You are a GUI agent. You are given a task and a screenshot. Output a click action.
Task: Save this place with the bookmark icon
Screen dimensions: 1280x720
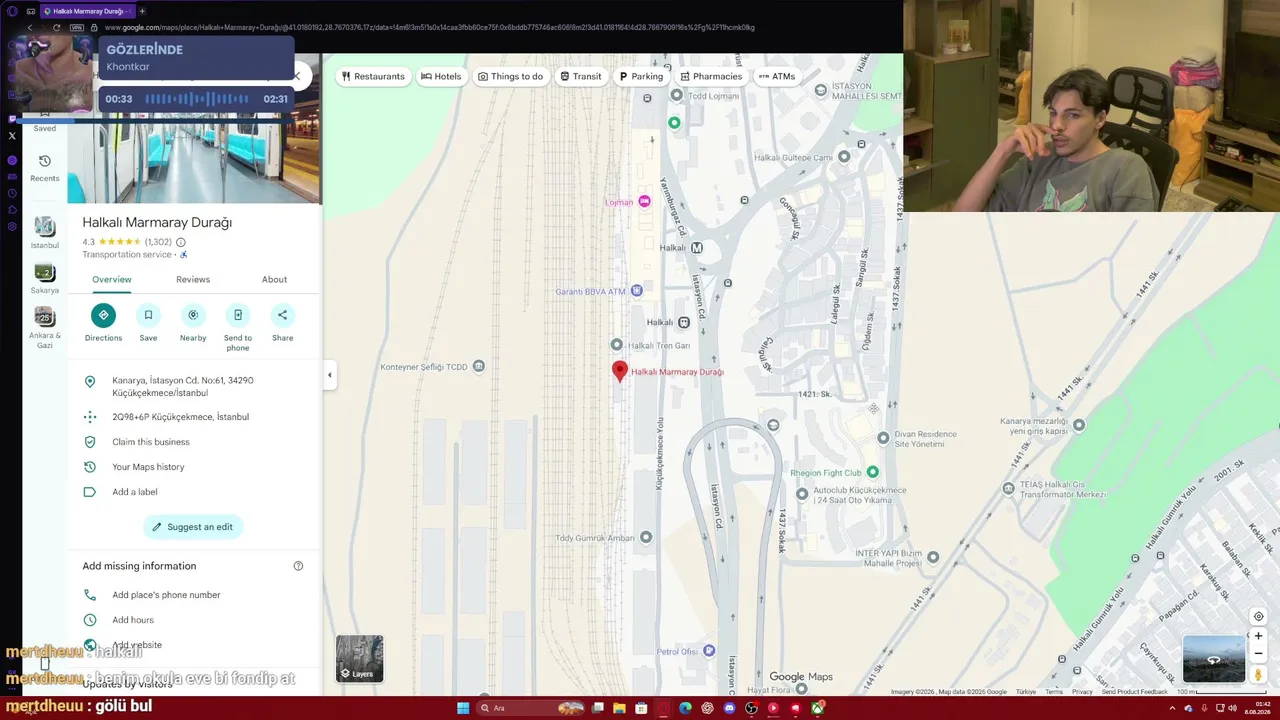click(x=148, y=316)
